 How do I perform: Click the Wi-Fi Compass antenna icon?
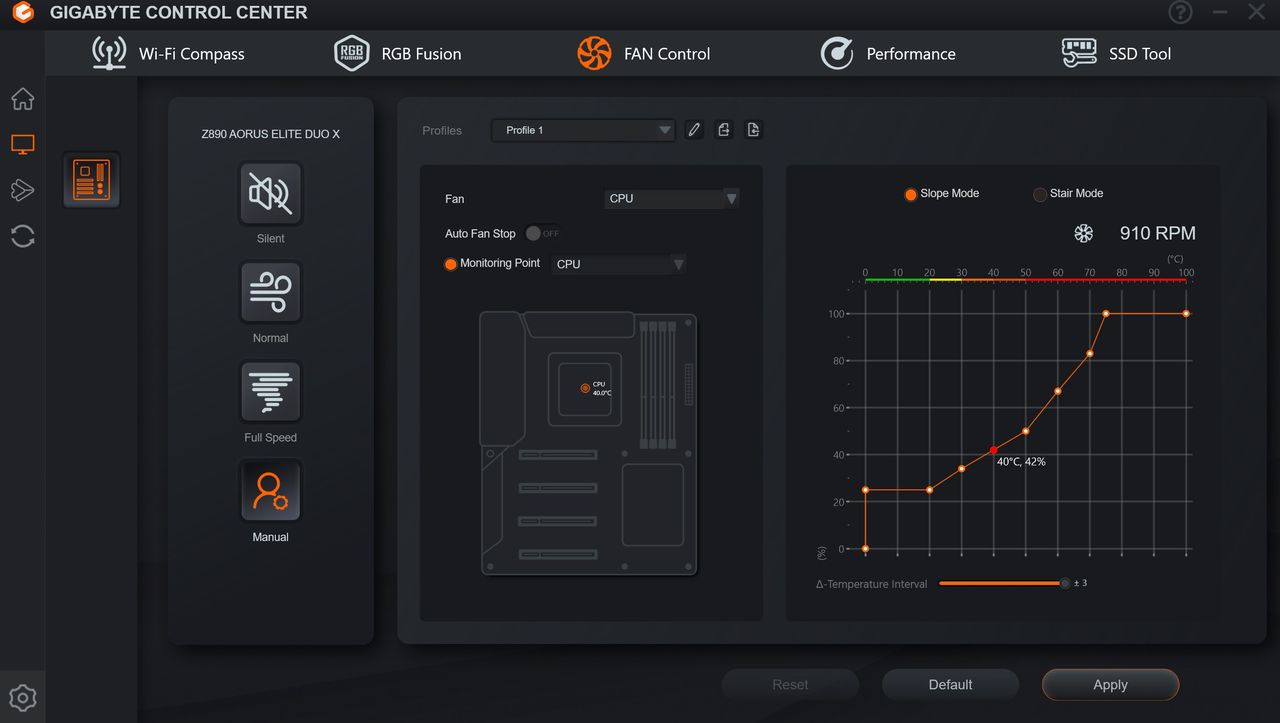(x=109, y=53)
